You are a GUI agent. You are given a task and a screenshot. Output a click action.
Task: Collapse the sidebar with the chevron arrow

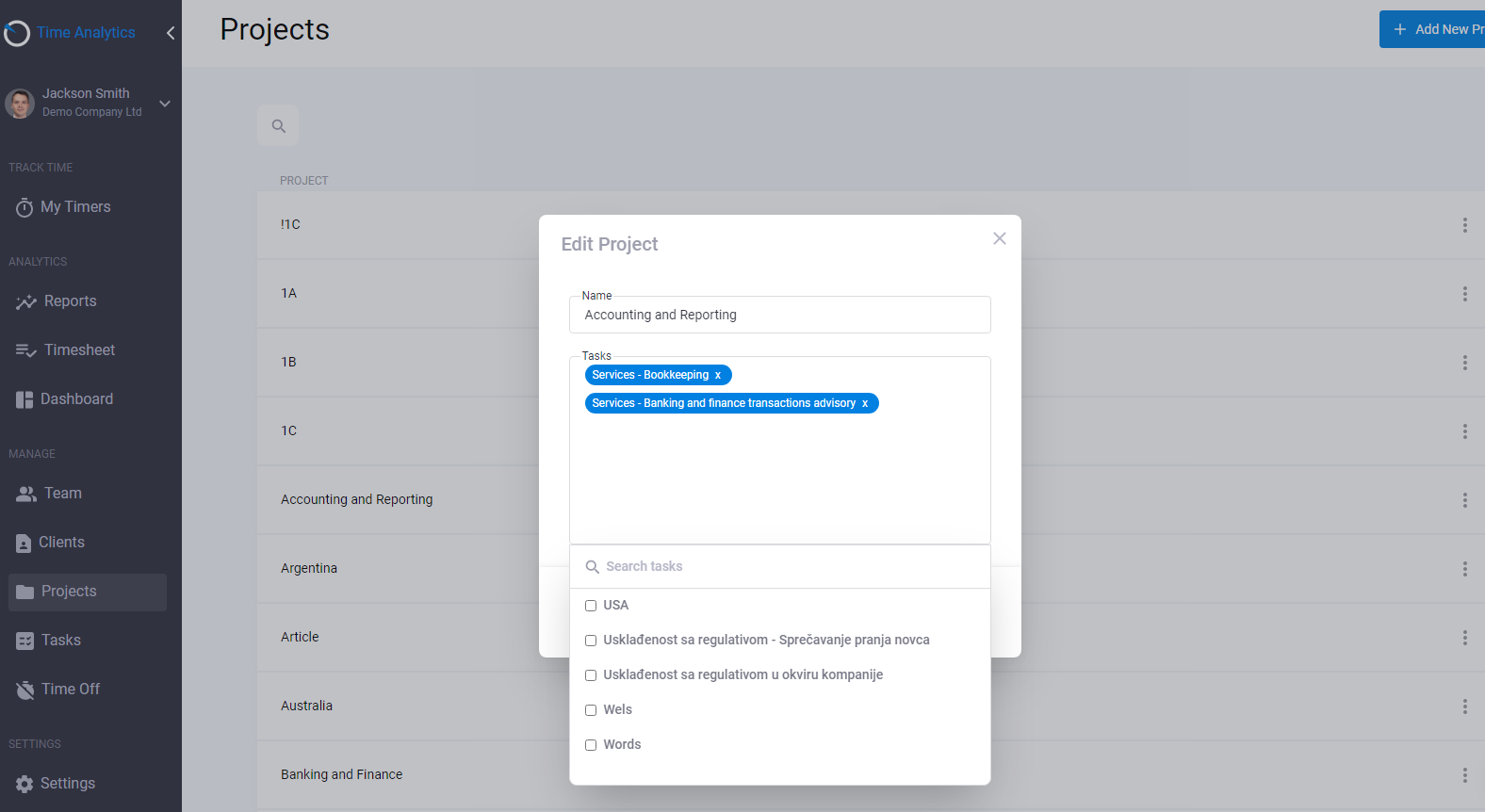click(171, 33)
